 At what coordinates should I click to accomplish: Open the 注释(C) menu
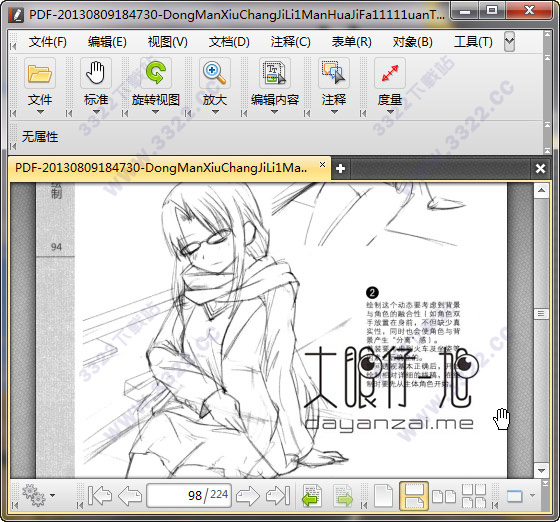coord(290,42)
